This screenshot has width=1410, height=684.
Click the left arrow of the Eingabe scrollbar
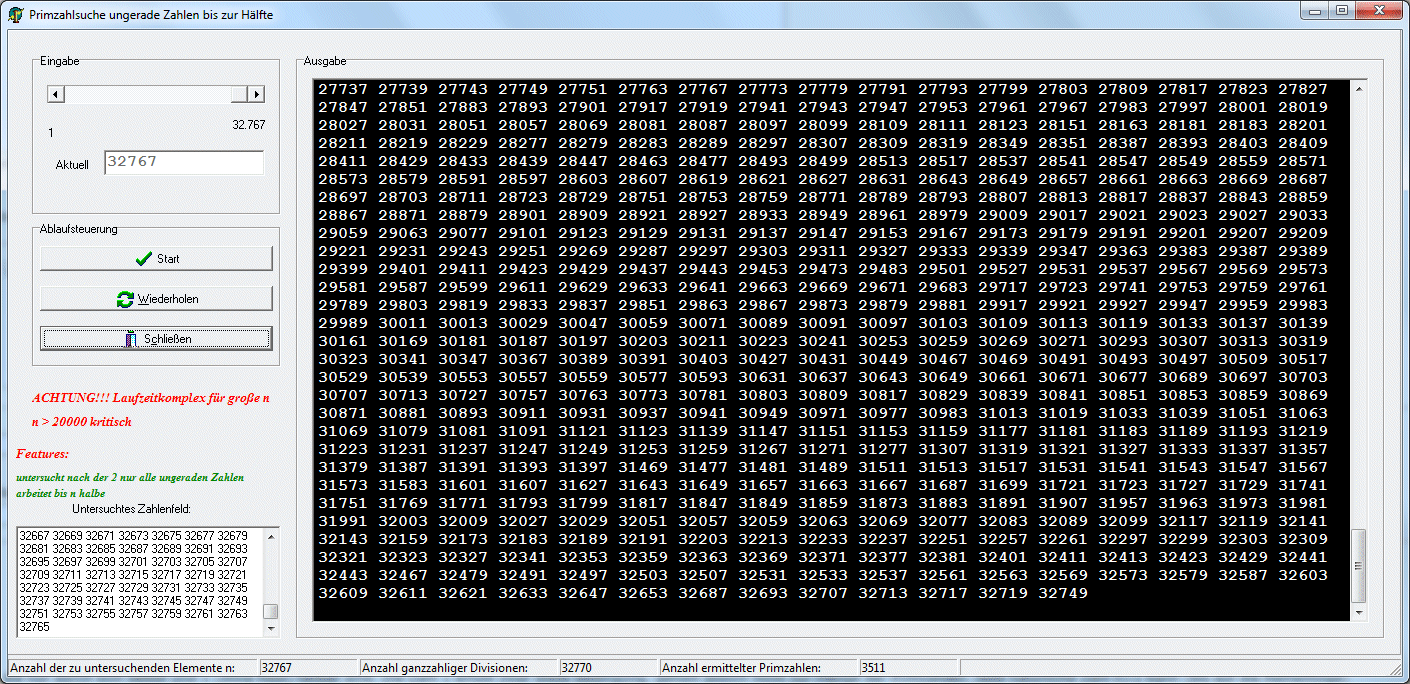click(56, 94)
